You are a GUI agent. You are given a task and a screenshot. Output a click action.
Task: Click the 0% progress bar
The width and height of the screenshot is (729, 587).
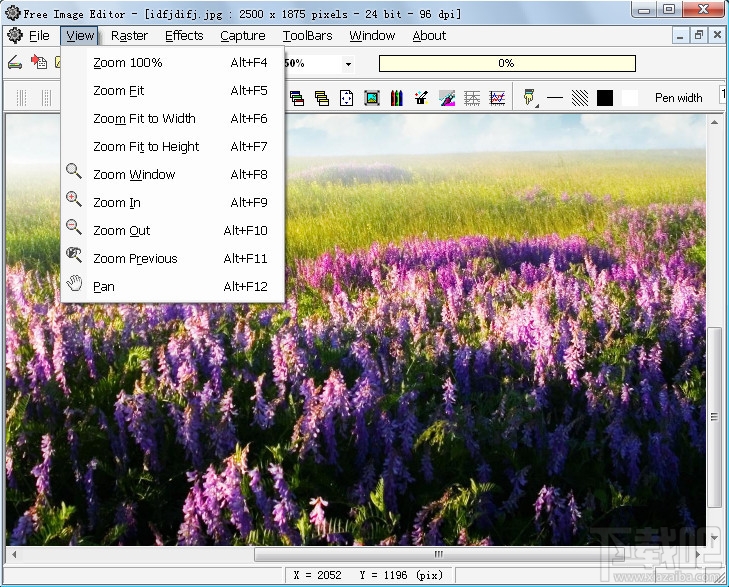[507, 63]
